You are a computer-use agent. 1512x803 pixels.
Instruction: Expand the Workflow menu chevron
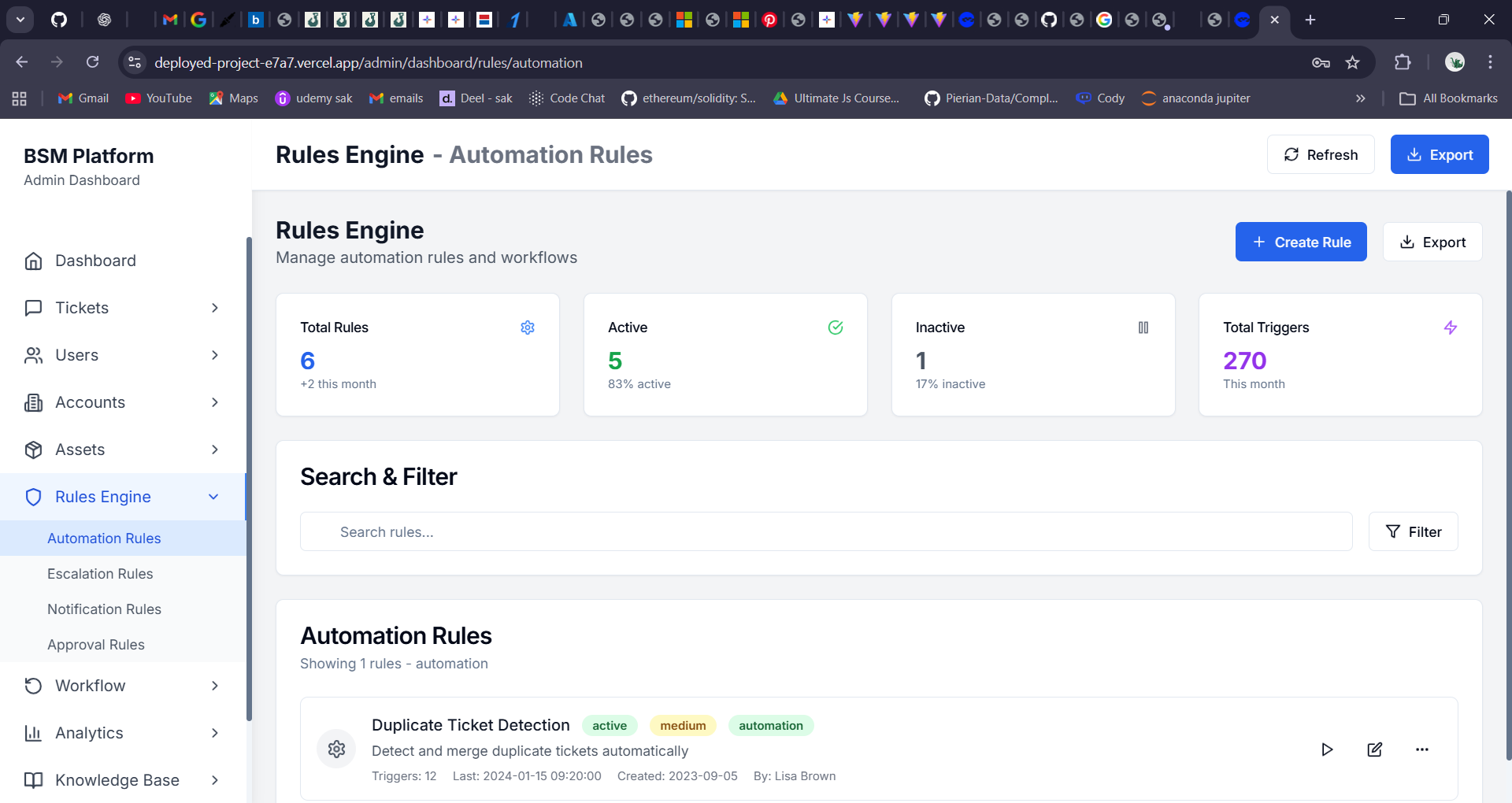click(215, 686)
